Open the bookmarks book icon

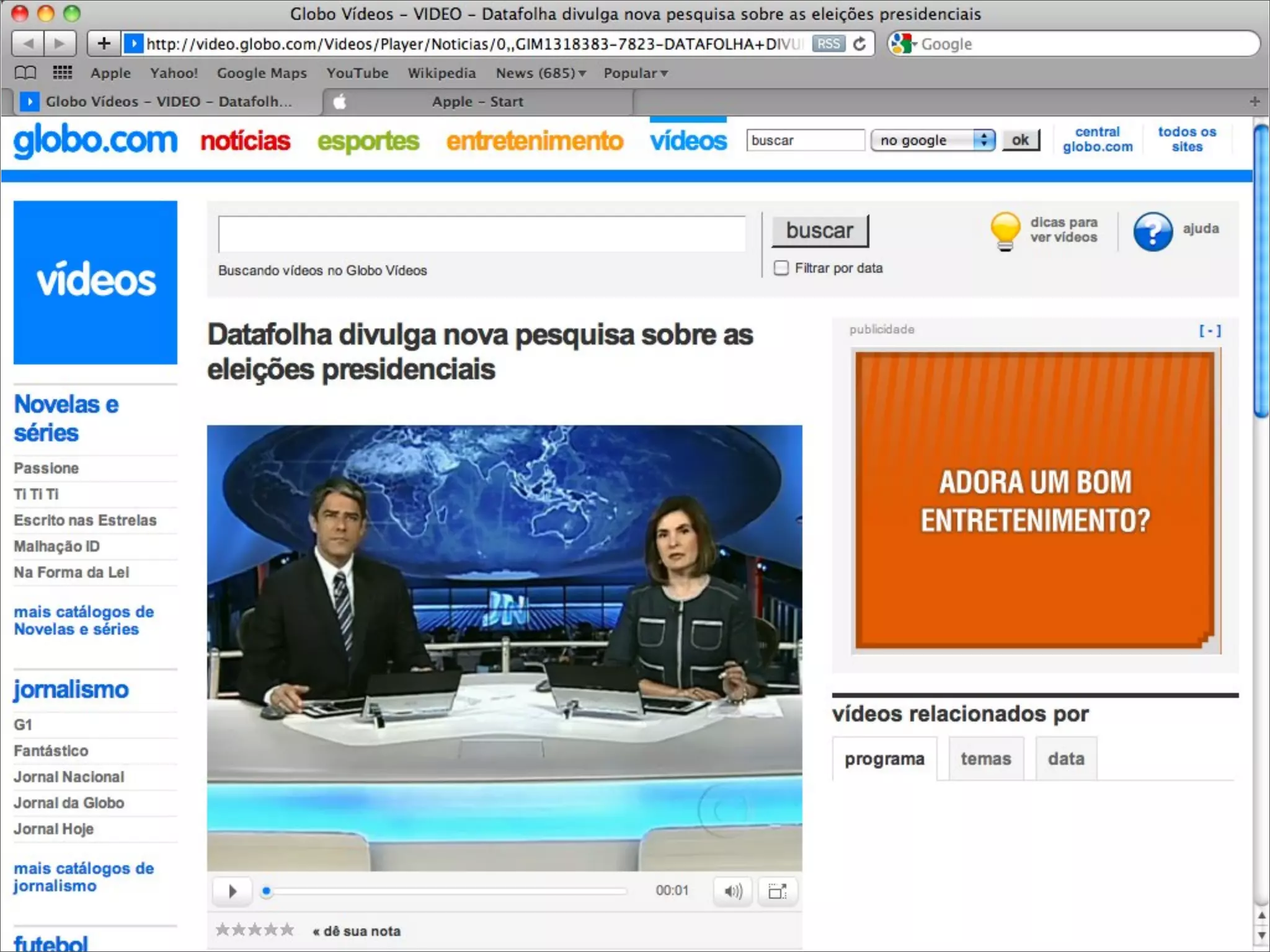(x=25, y=73)
